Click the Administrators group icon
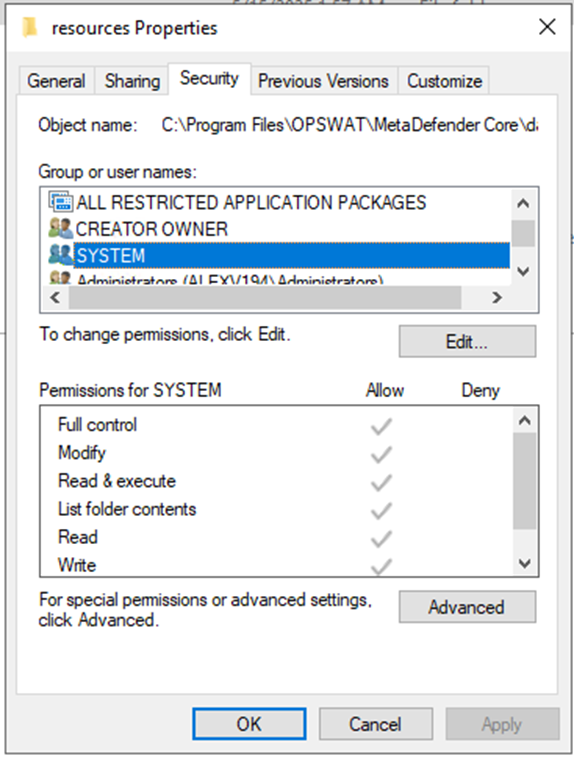This screenshot has height=759, width=574. point(60,278)
